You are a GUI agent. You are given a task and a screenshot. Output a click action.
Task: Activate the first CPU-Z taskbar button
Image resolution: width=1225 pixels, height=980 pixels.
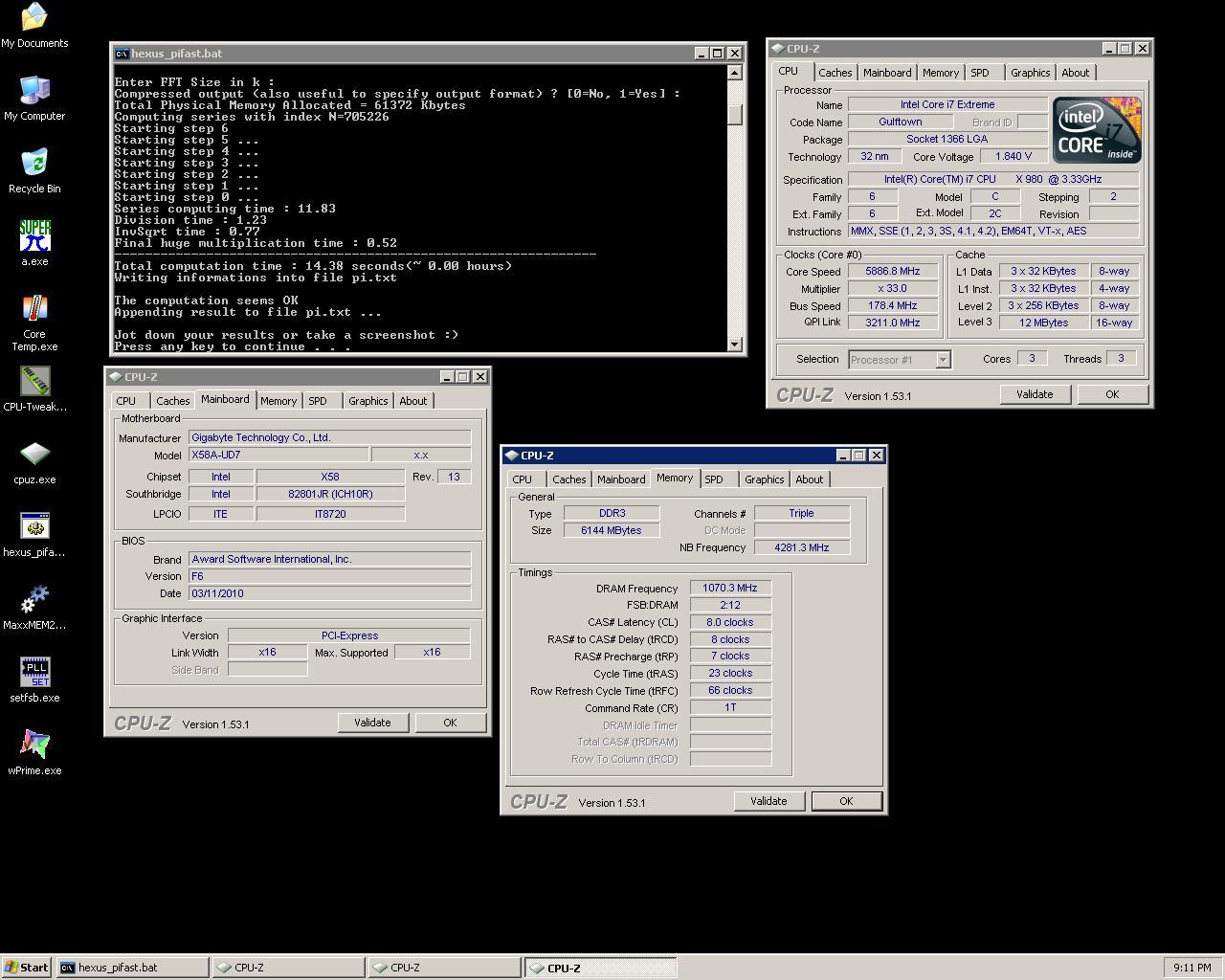click(x=289, y=968)
